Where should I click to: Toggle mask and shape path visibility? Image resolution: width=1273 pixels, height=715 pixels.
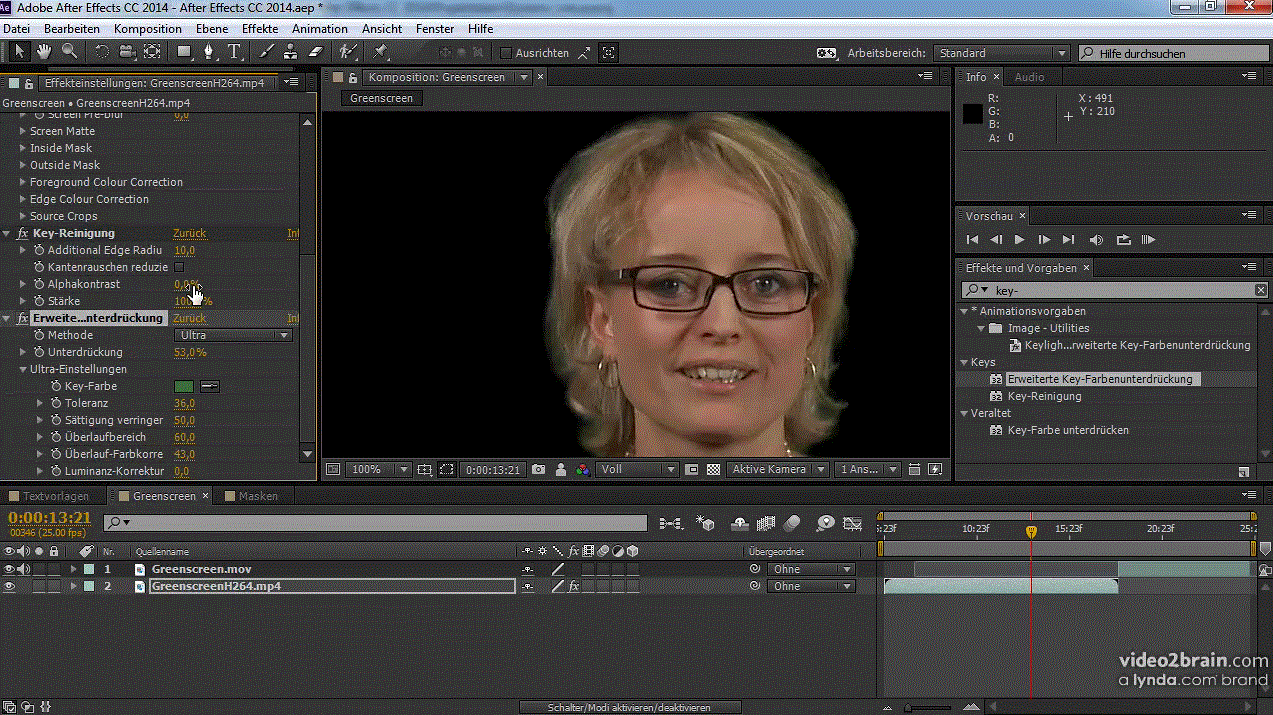point(447,469)
